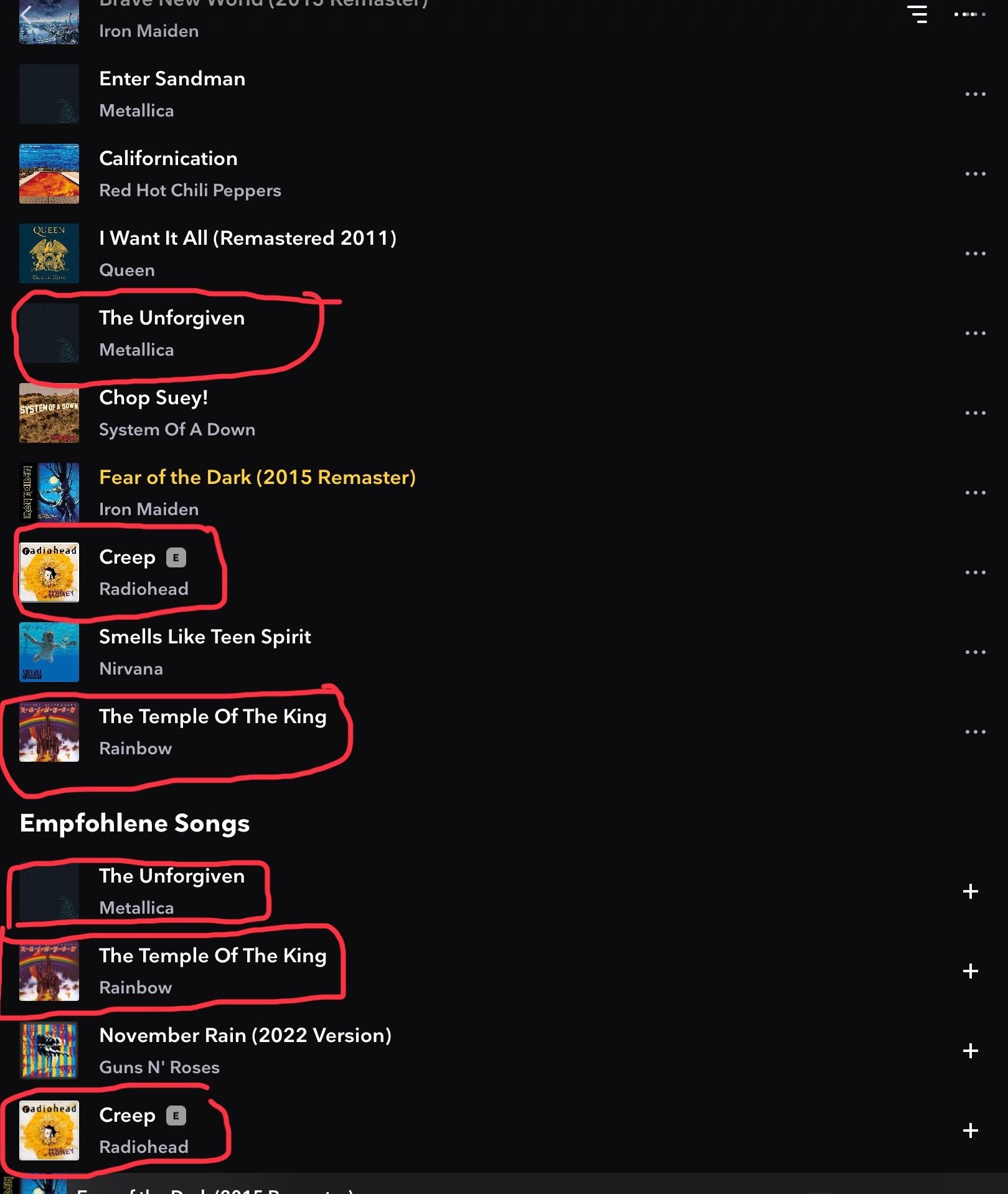This screenshot has height=1194, width=1008.
Task: Open three-dot menu for Californication
Action: 975,174
